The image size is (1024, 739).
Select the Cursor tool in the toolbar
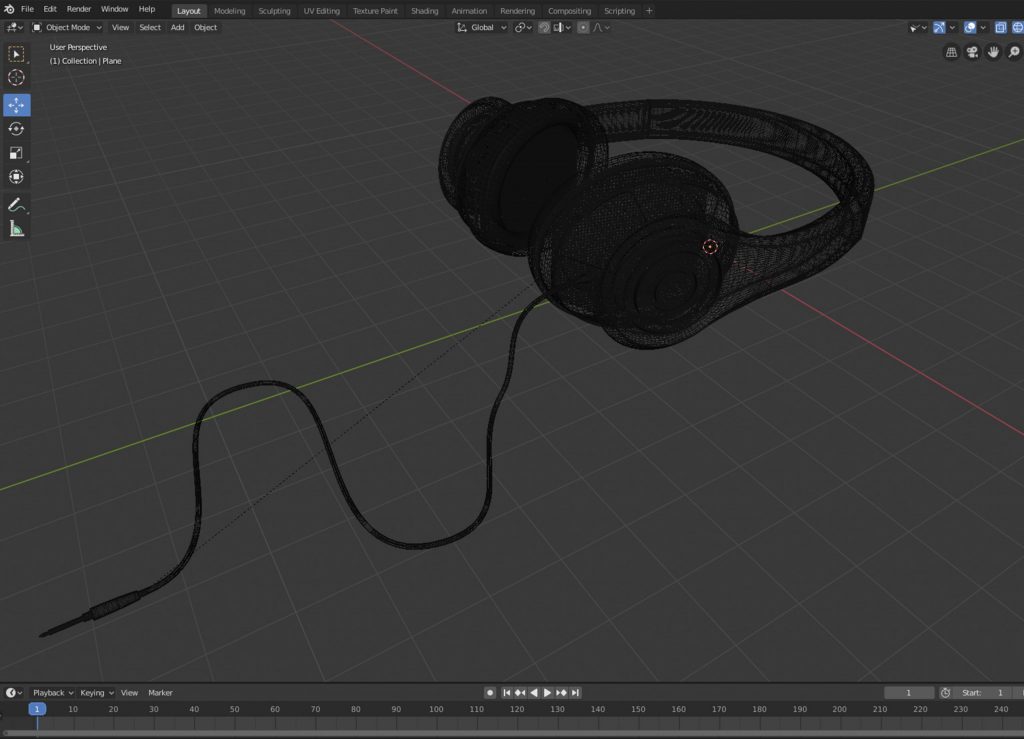pyautogui.click(x=16, y=78)
